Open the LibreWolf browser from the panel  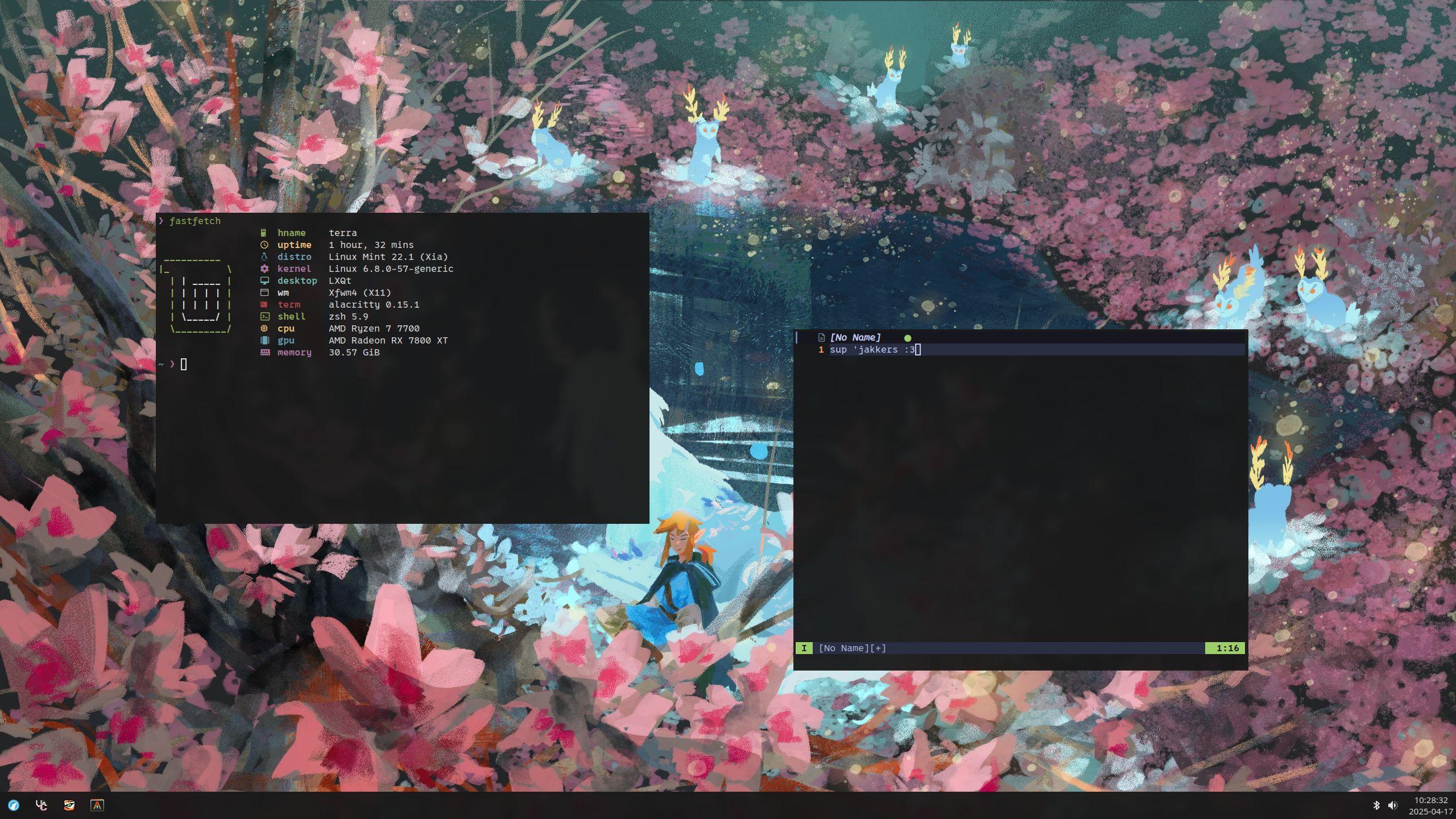(14, 805)
